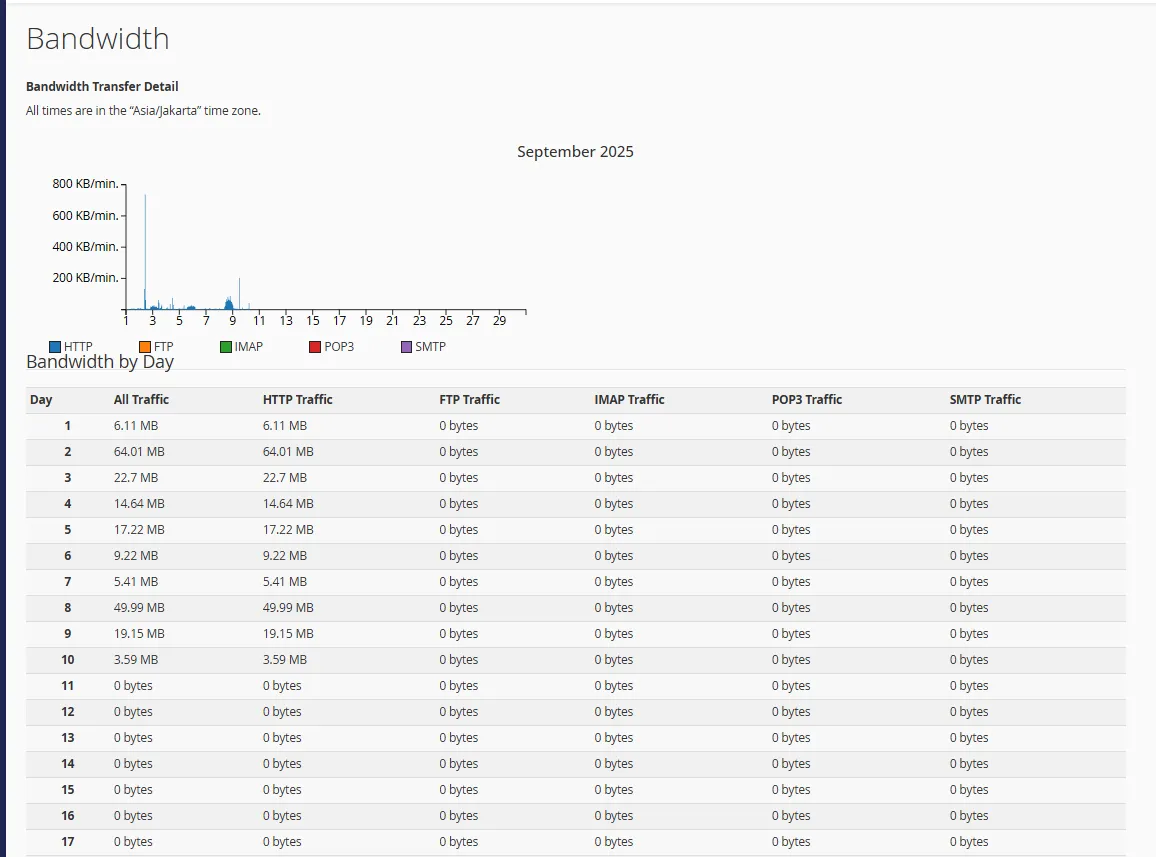Select the HTTP Traffic column header

(297, 400)
